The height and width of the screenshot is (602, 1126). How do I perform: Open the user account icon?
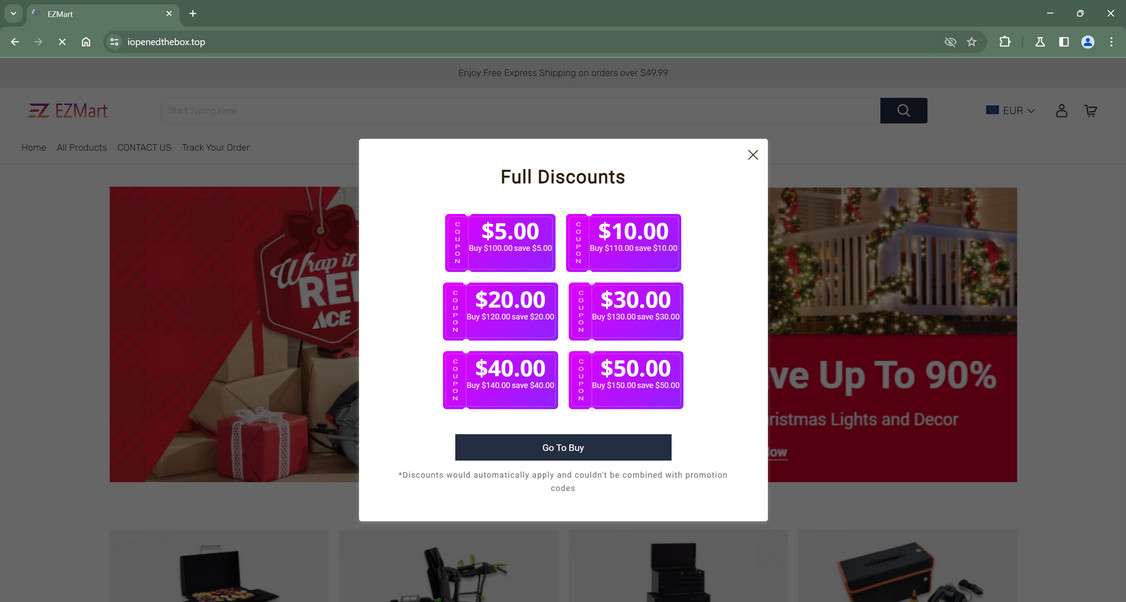1062,111
